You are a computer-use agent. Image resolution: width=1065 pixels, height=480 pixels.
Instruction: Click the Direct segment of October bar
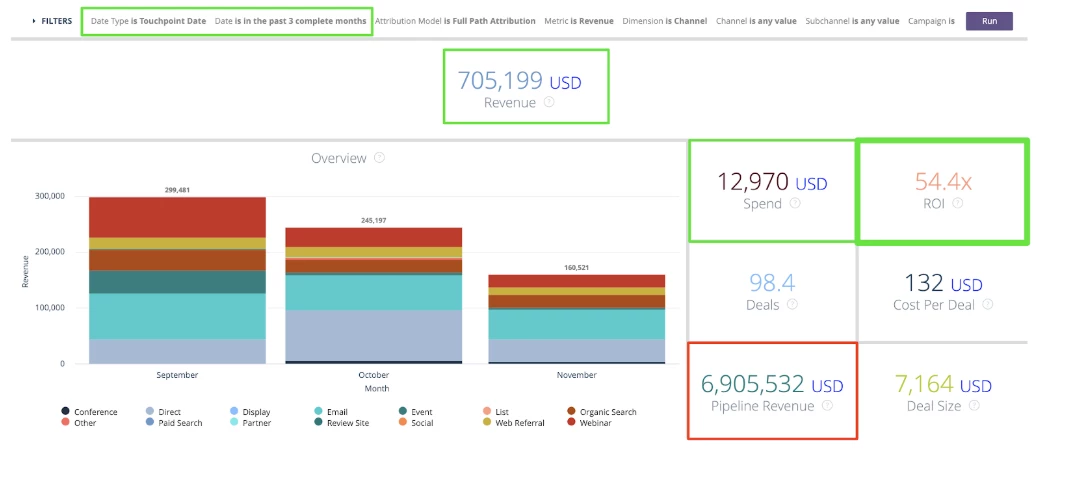pyautogui.click(x=374, y=335)
